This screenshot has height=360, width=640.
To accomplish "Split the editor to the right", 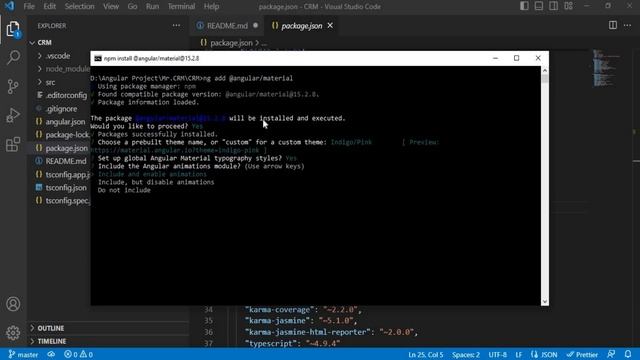I will point(613,25).
